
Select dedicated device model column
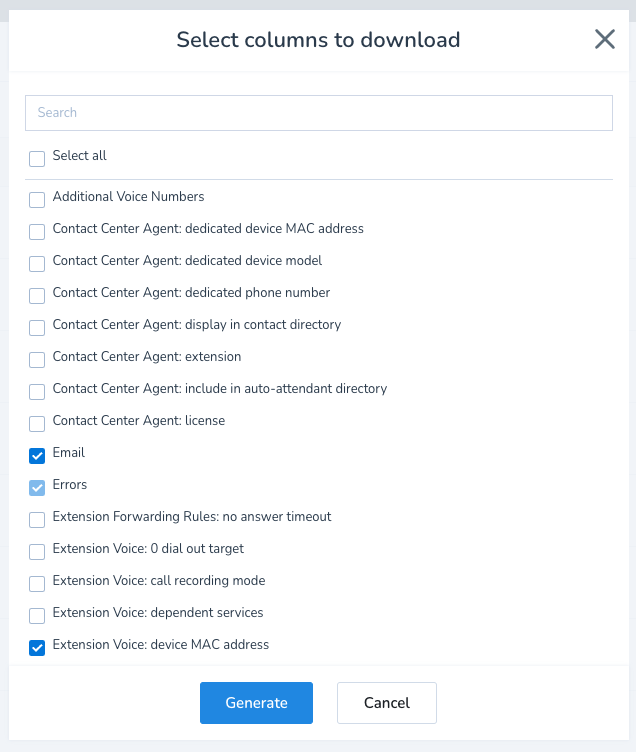(37, 263)
